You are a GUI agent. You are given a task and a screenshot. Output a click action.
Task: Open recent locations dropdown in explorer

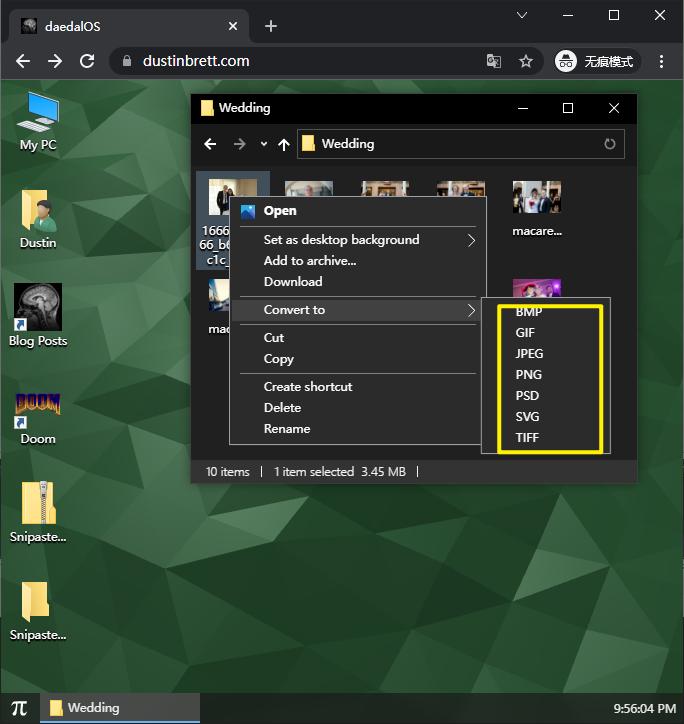(x=264, y=144)
